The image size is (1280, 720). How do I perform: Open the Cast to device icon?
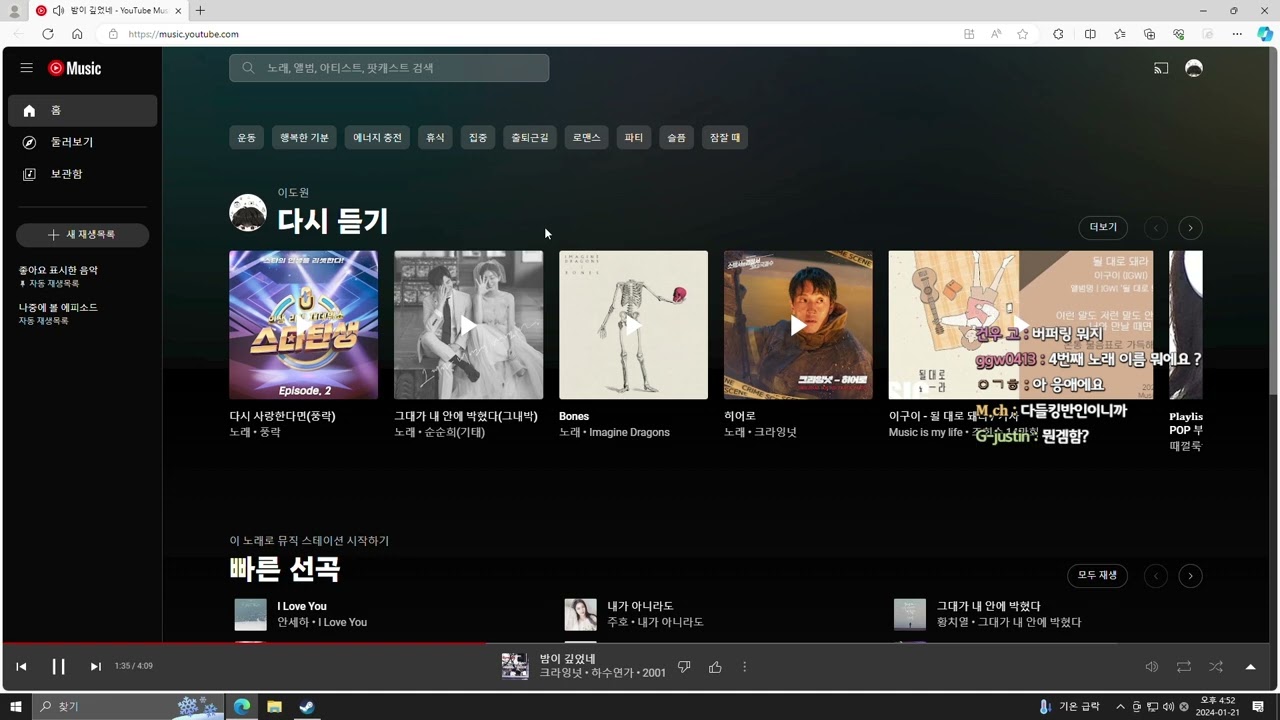click(1161, 68)
